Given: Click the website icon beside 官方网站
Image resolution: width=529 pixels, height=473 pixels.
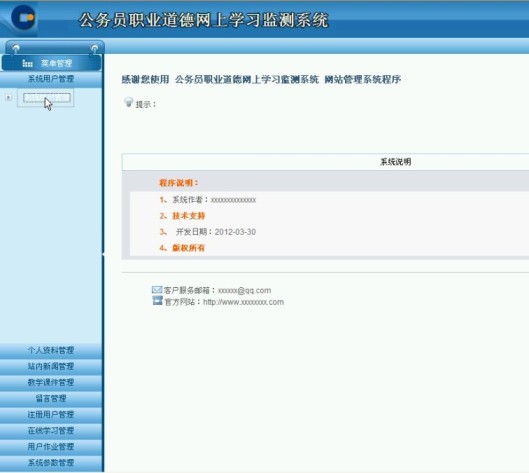Looking at the screenshot, I should [157, 300].
